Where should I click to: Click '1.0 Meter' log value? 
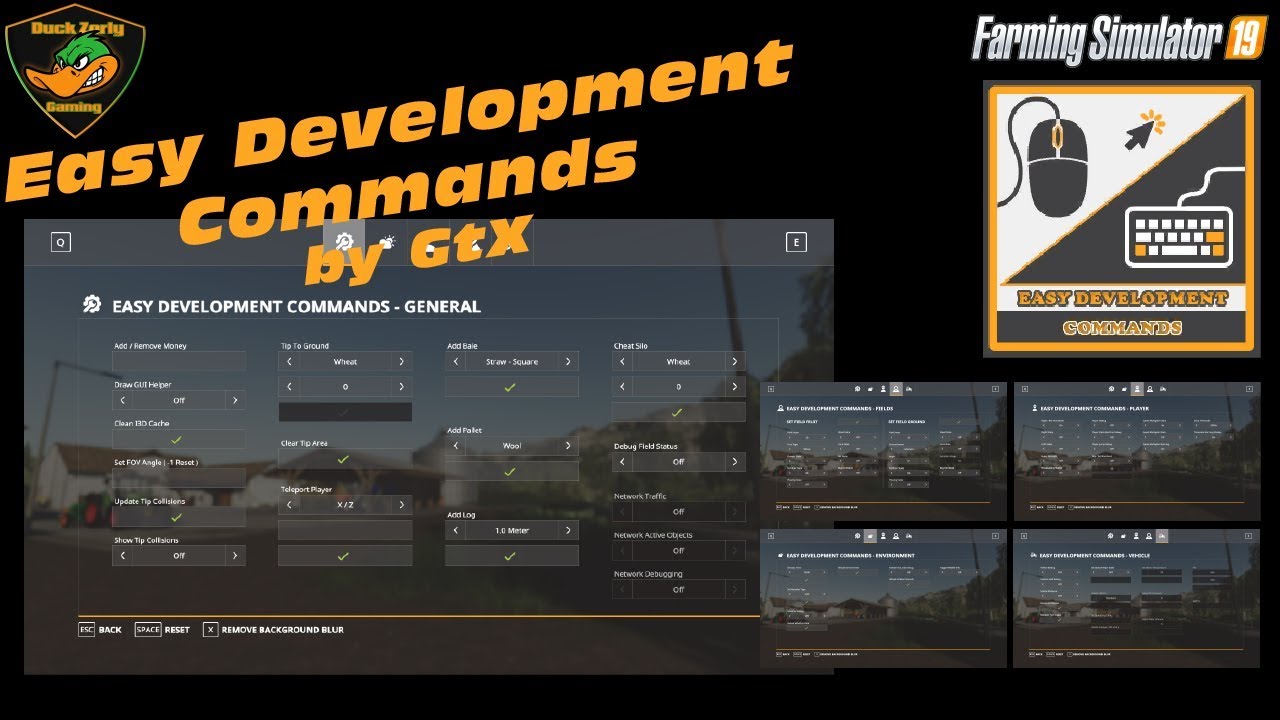coord(511,531)
